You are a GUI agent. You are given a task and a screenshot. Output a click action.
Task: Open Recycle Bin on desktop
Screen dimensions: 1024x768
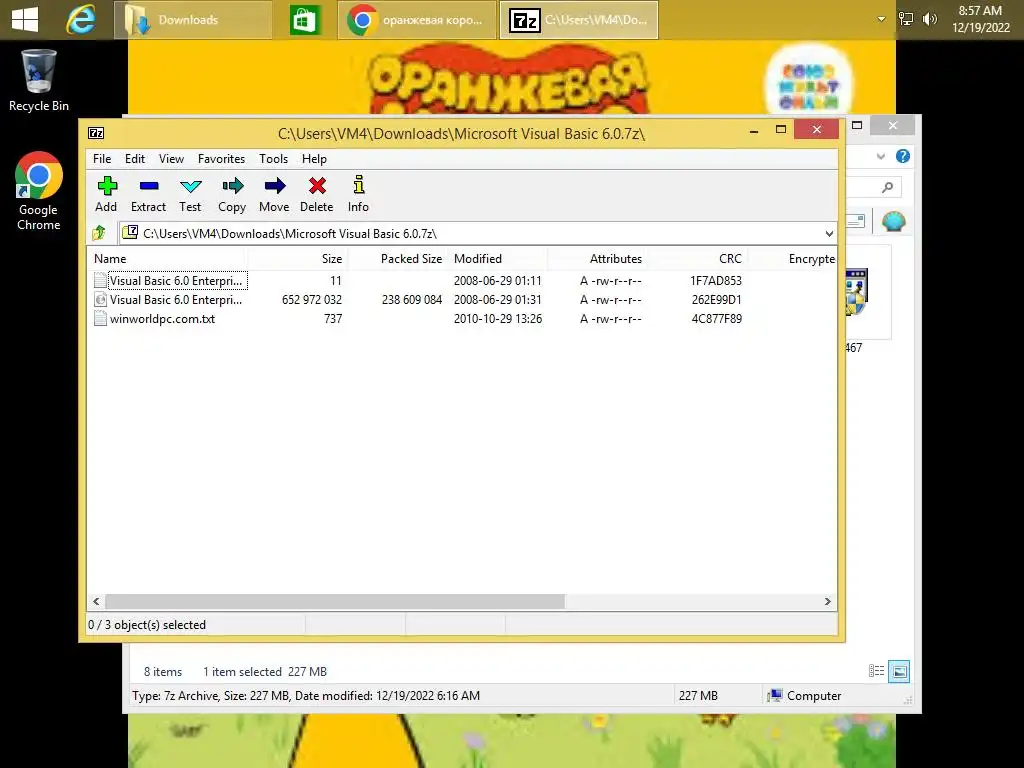pos(39,81)
